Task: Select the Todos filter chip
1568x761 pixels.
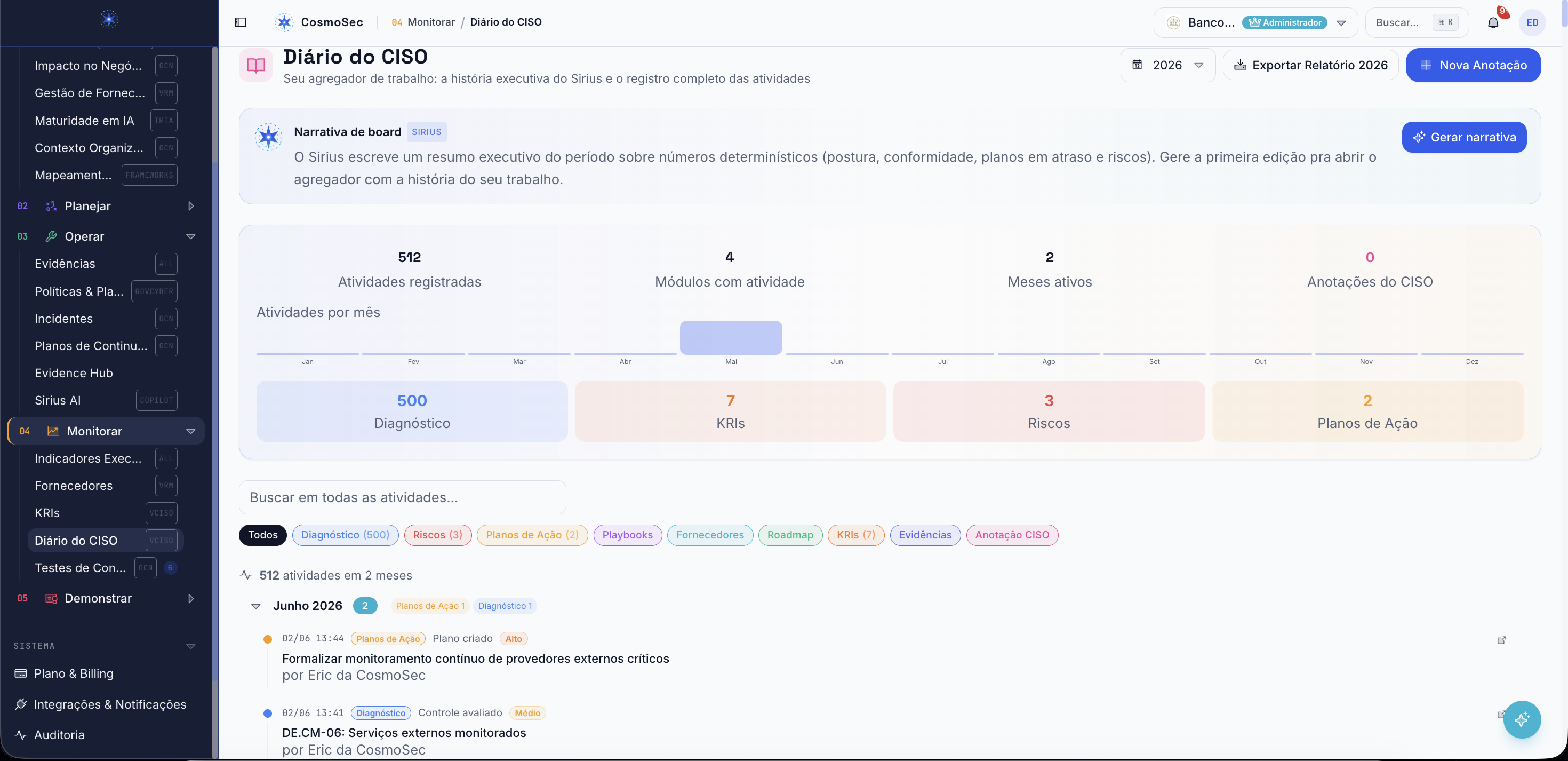Action: [x=262, y=534]
